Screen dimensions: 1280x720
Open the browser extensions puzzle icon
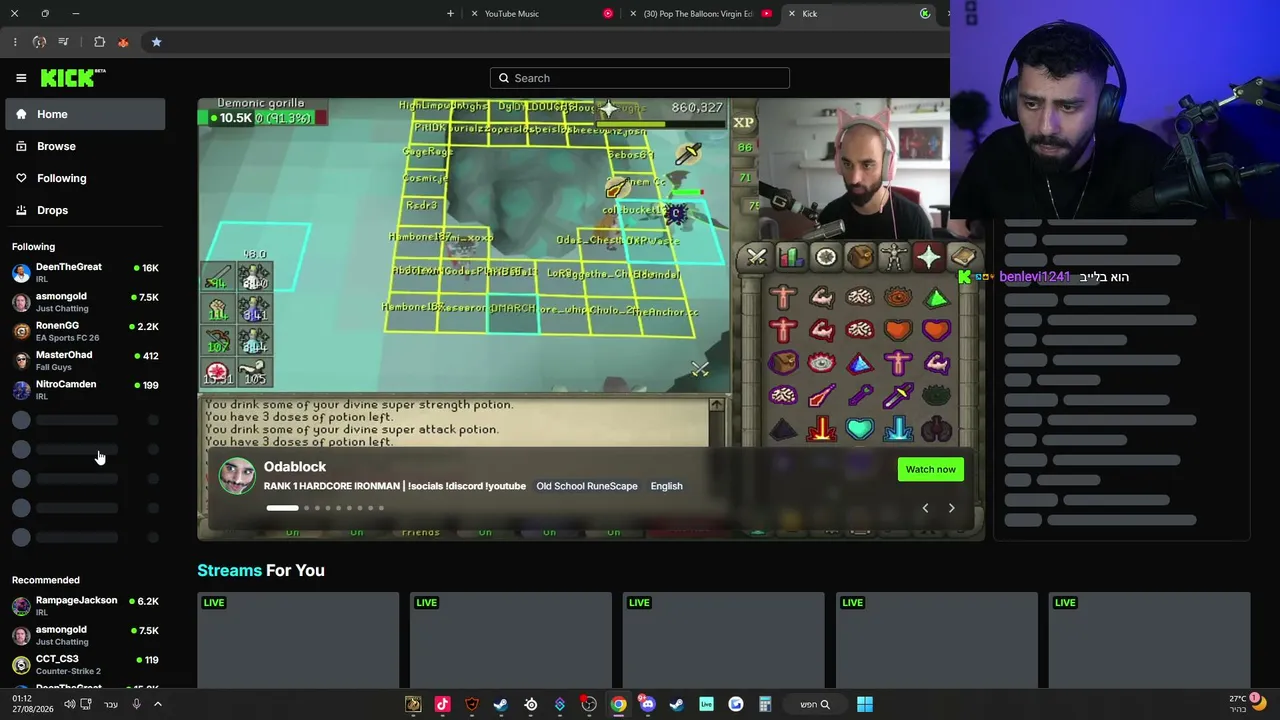(x=99, y=42)
